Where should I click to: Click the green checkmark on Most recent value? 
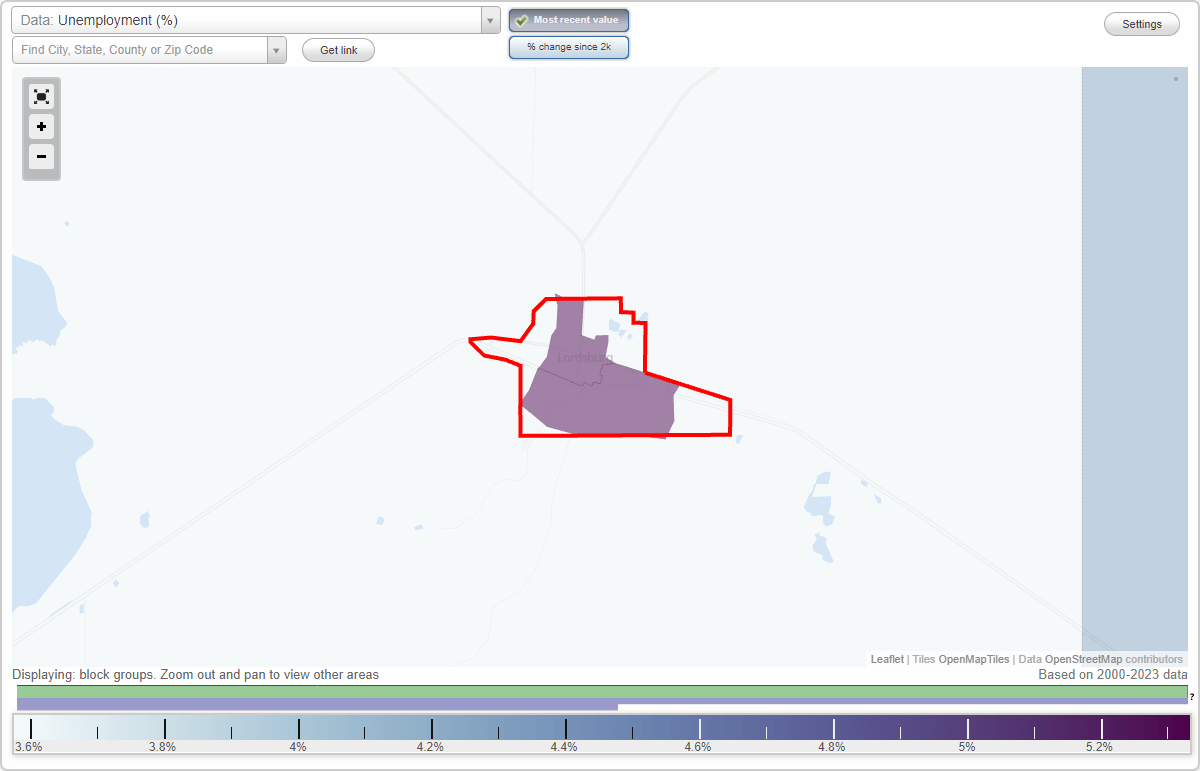pos(522,20)
